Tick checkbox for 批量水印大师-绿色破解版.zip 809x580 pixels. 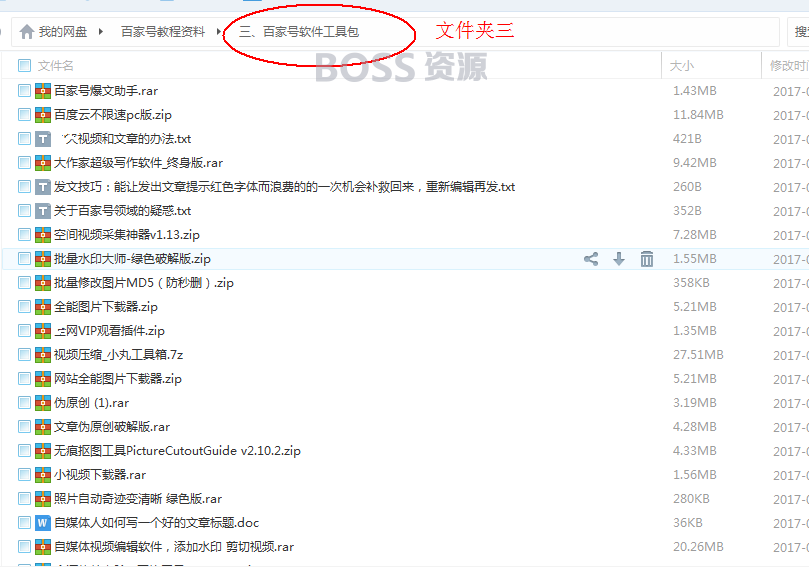(24, 259)
